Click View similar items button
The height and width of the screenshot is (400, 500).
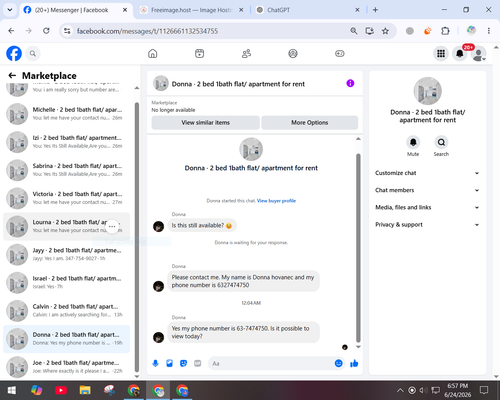205,123
